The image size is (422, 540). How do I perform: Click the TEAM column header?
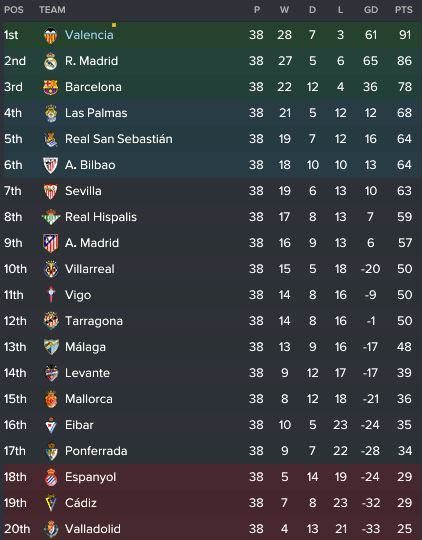[52, 10]
